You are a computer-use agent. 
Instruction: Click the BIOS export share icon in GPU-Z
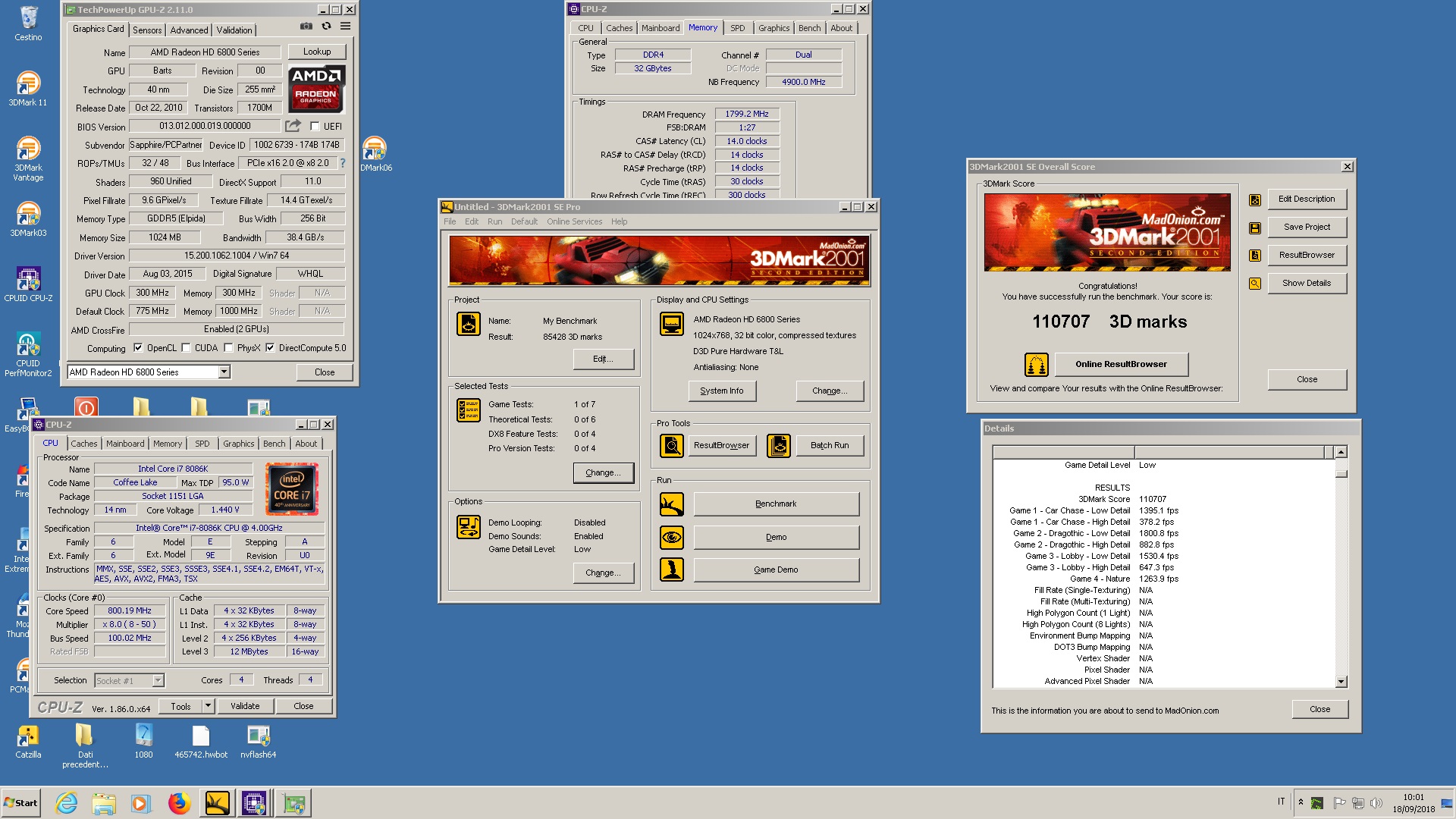(x=293, y=126)
